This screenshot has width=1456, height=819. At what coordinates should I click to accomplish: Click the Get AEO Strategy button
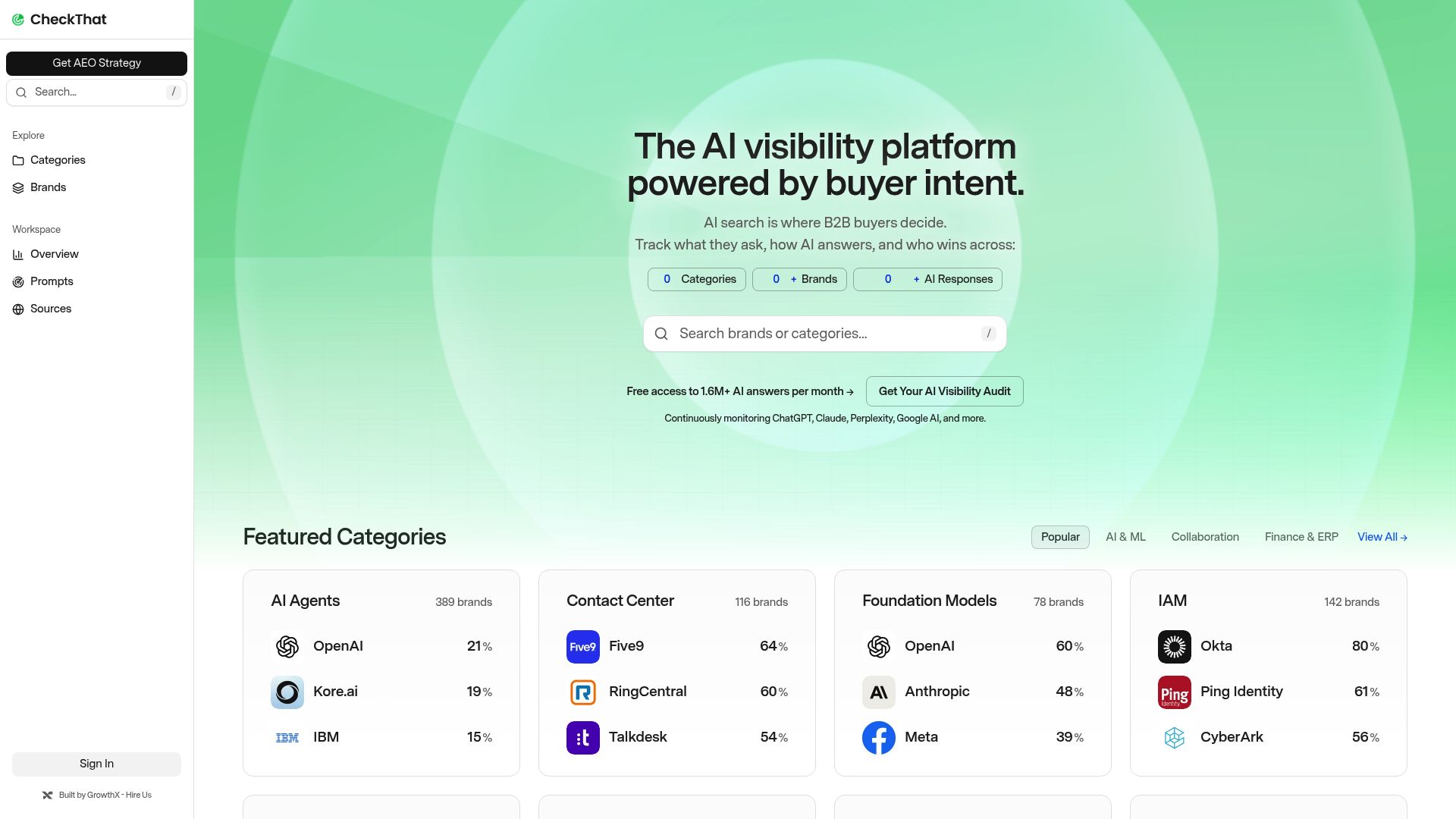[x=96, y=63]
